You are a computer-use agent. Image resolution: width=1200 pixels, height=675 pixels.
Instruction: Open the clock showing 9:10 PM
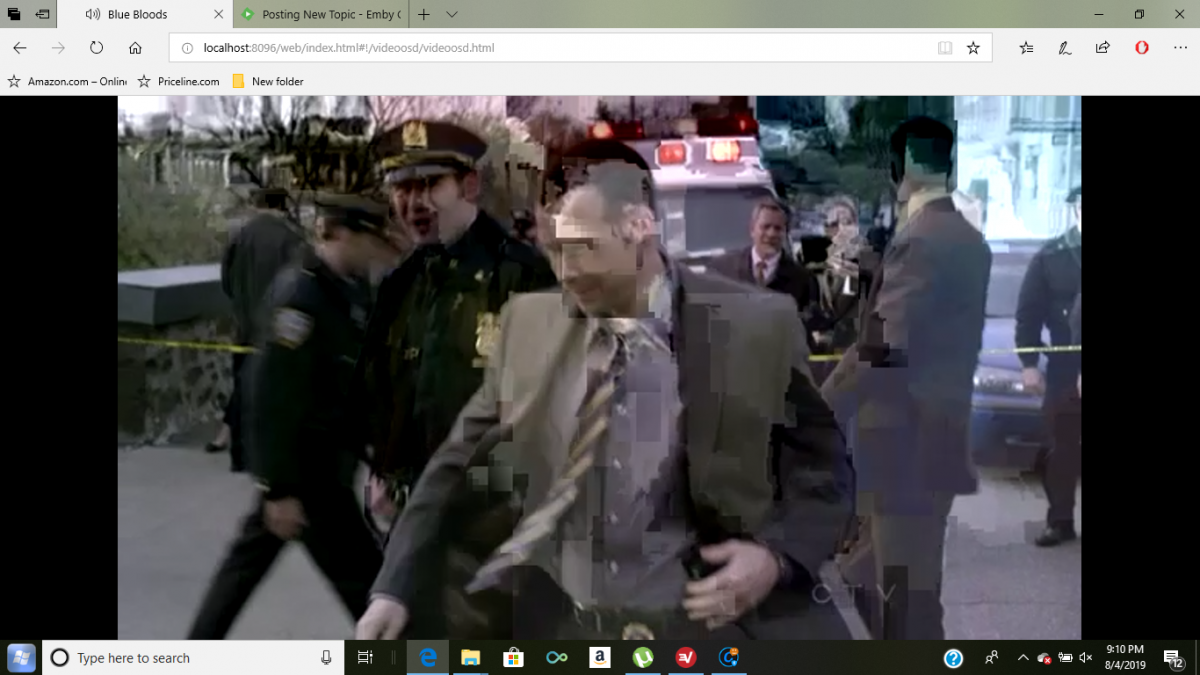(x=1125, y=657)
